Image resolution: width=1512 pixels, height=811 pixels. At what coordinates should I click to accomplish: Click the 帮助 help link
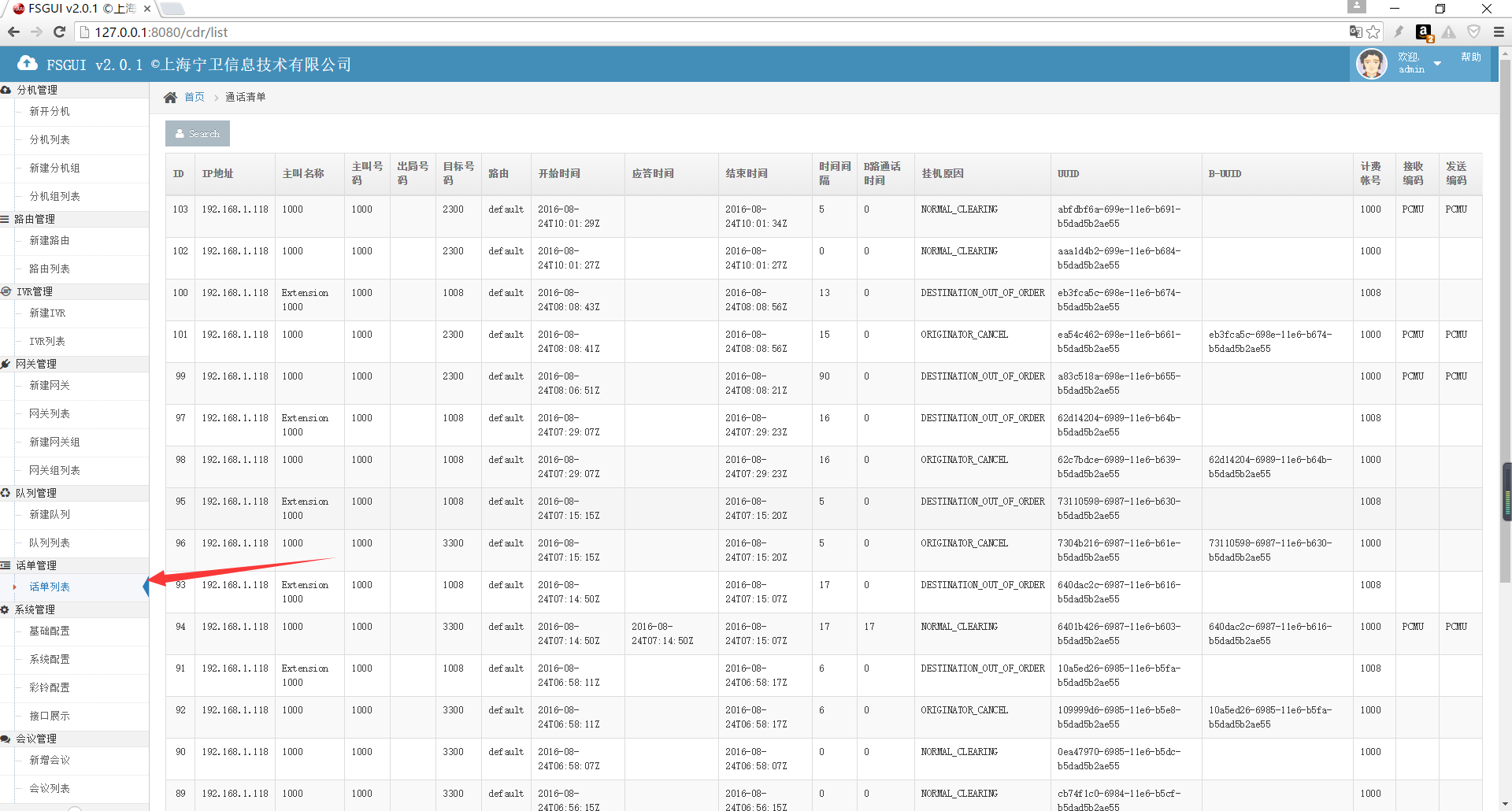pos(1470,57)
